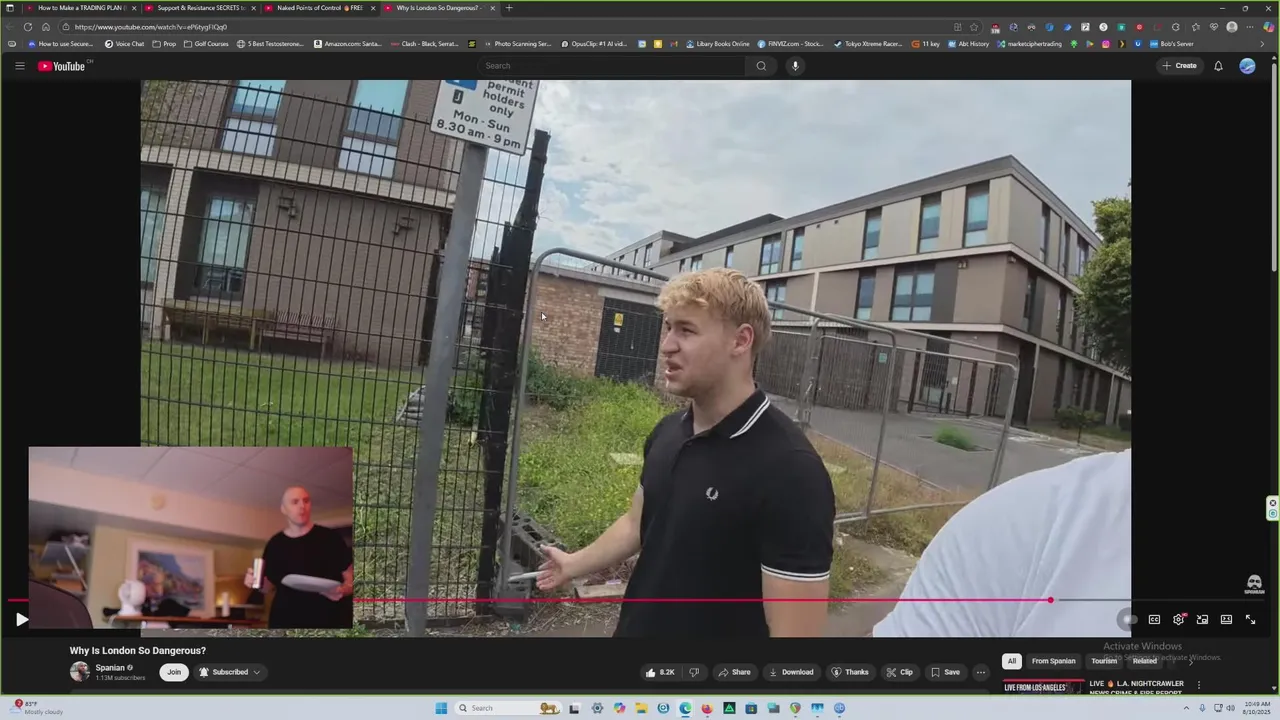1280x720 pixels.
Task: Select the Related filter chip
Action: [x=1145, y=661]
